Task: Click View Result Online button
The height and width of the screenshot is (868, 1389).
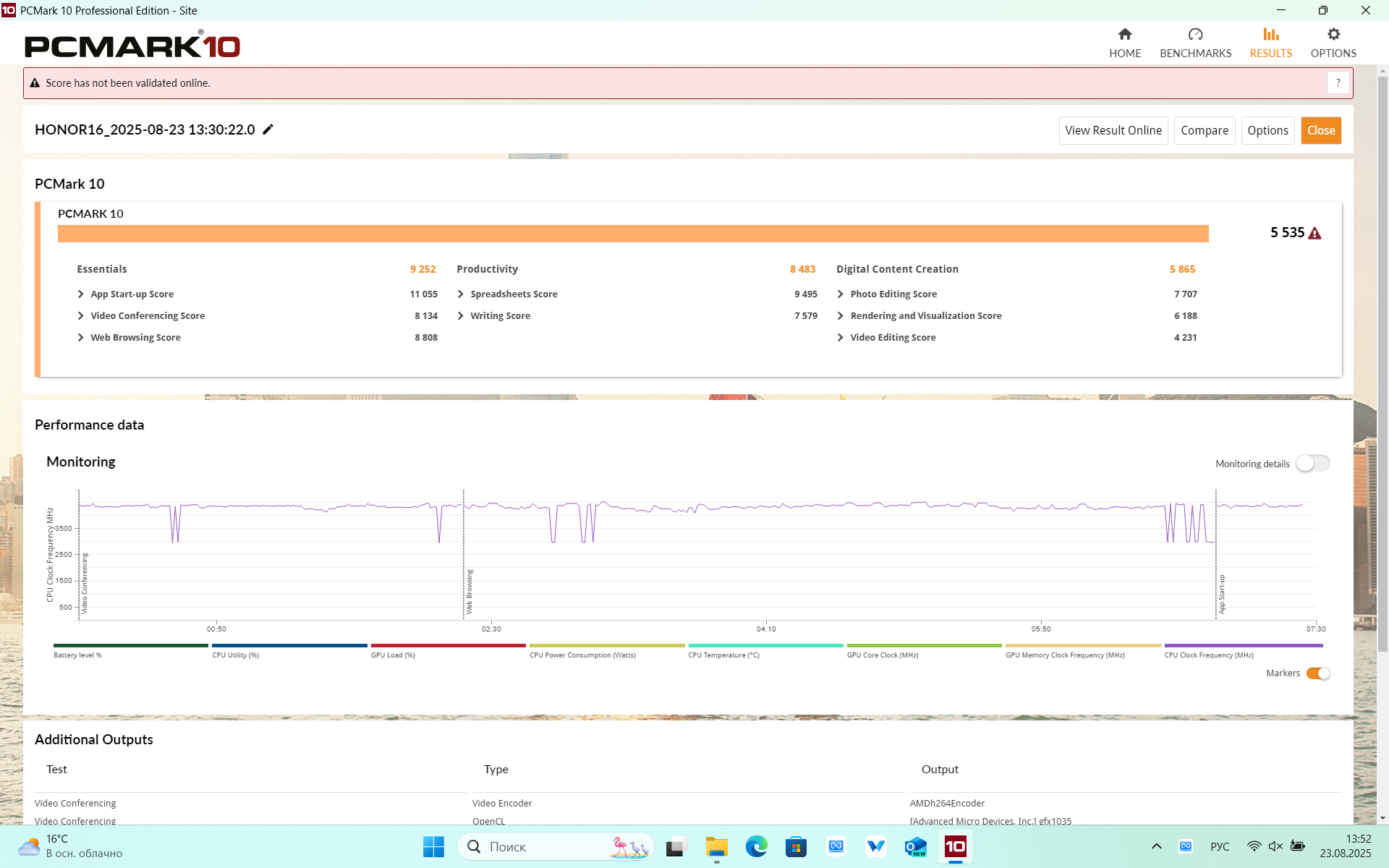Action: tap(1113, 131)
